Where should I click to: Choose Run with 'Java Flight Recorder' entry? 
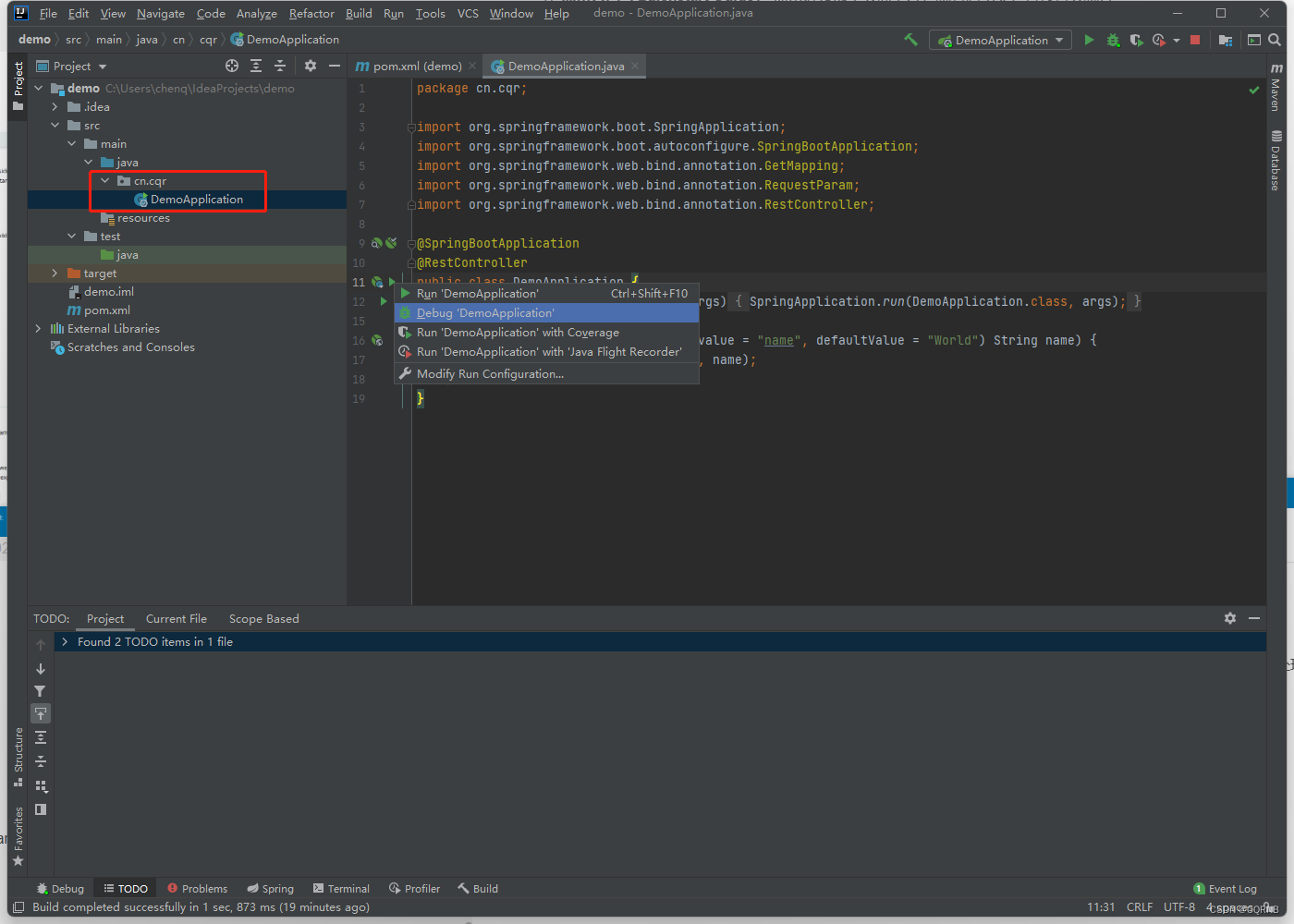546,351
